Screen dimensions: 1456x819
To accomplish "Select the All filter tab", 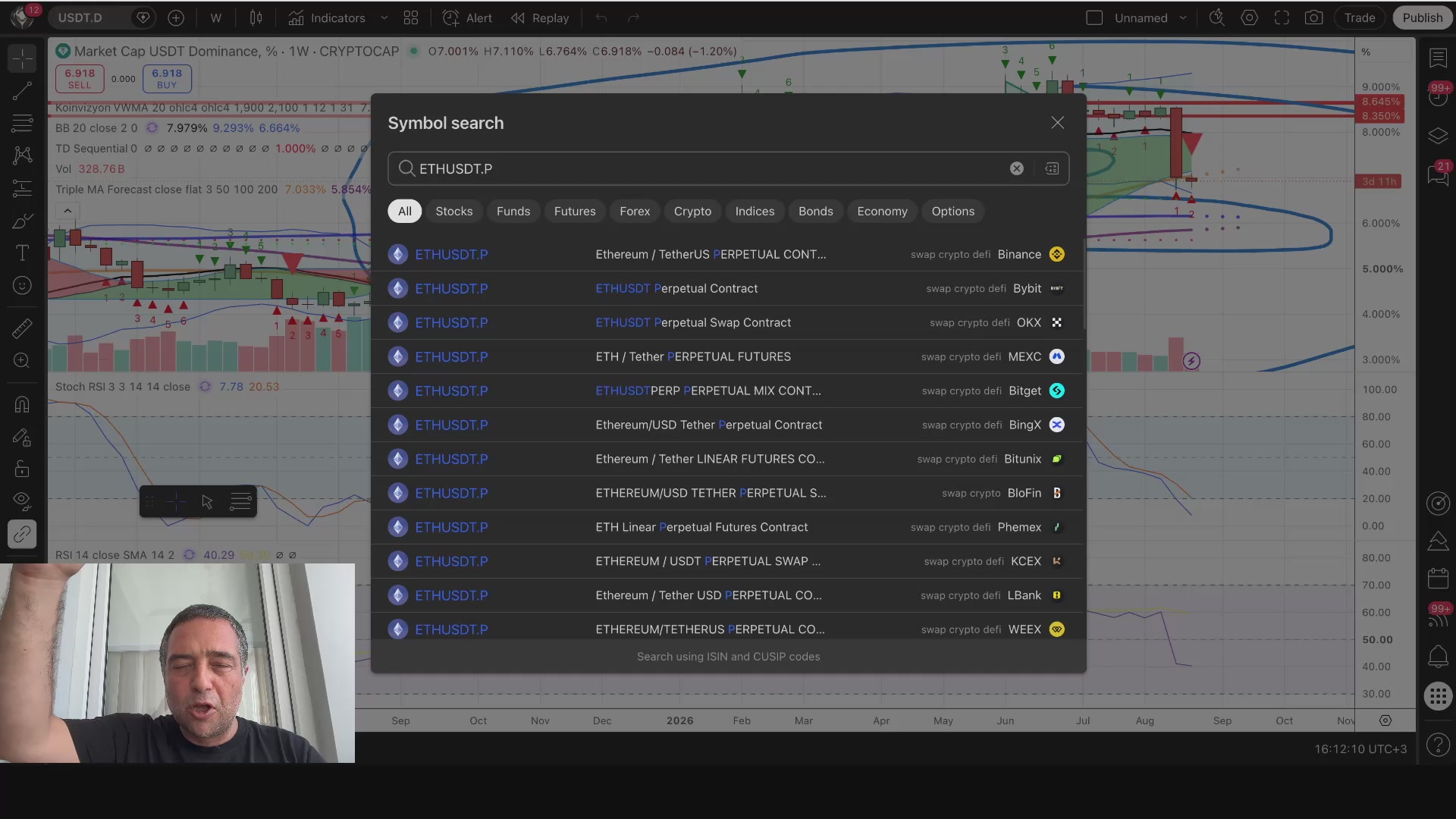I will click(x=405, y=212).
